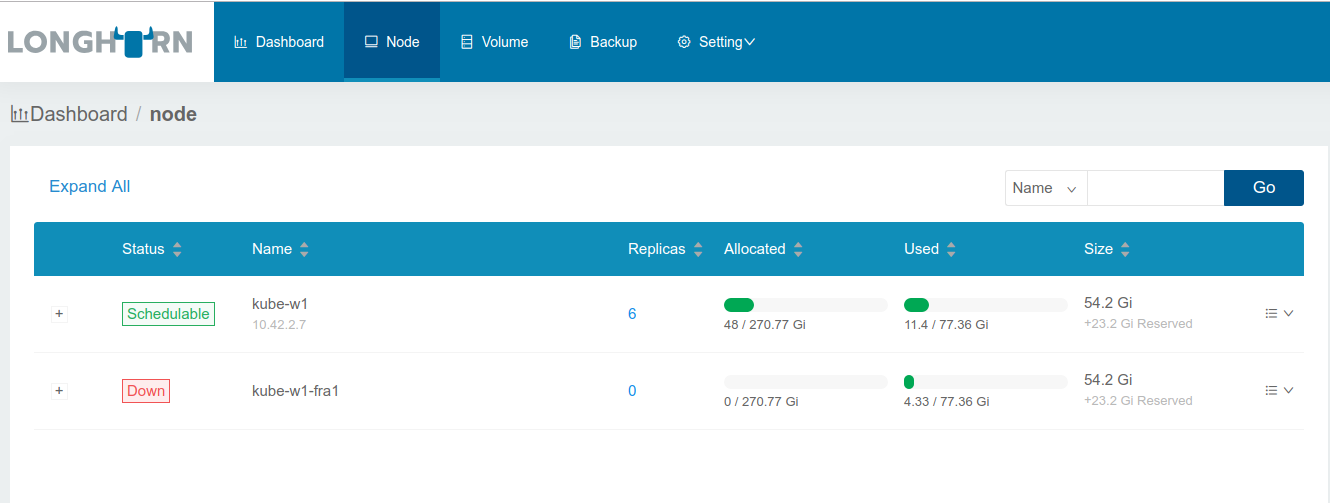Click 48 / 270.77 Gi text
Screen dimensions: 1330x503
click(765, 325)
